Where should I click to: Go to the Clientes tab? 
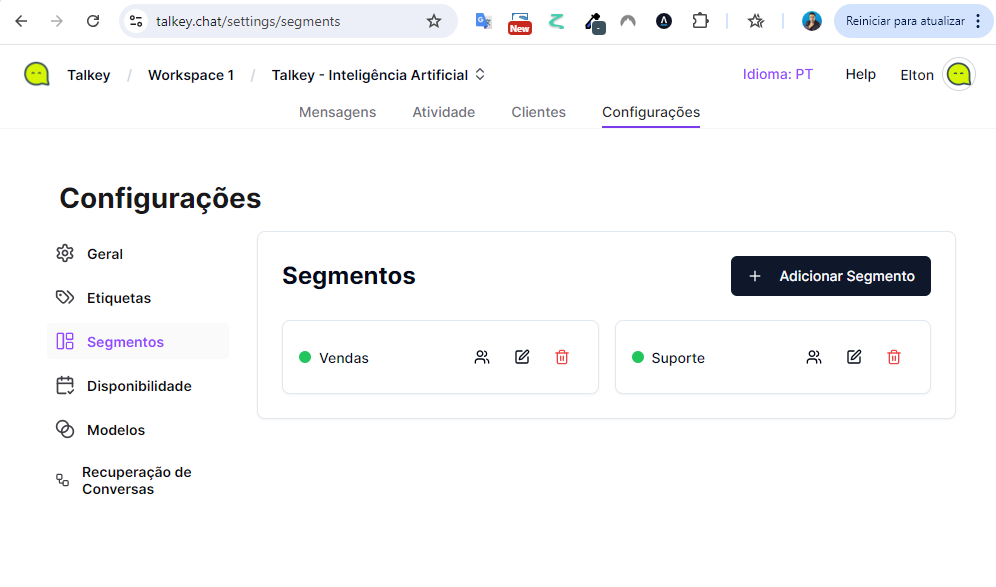[x=538, y=112]
